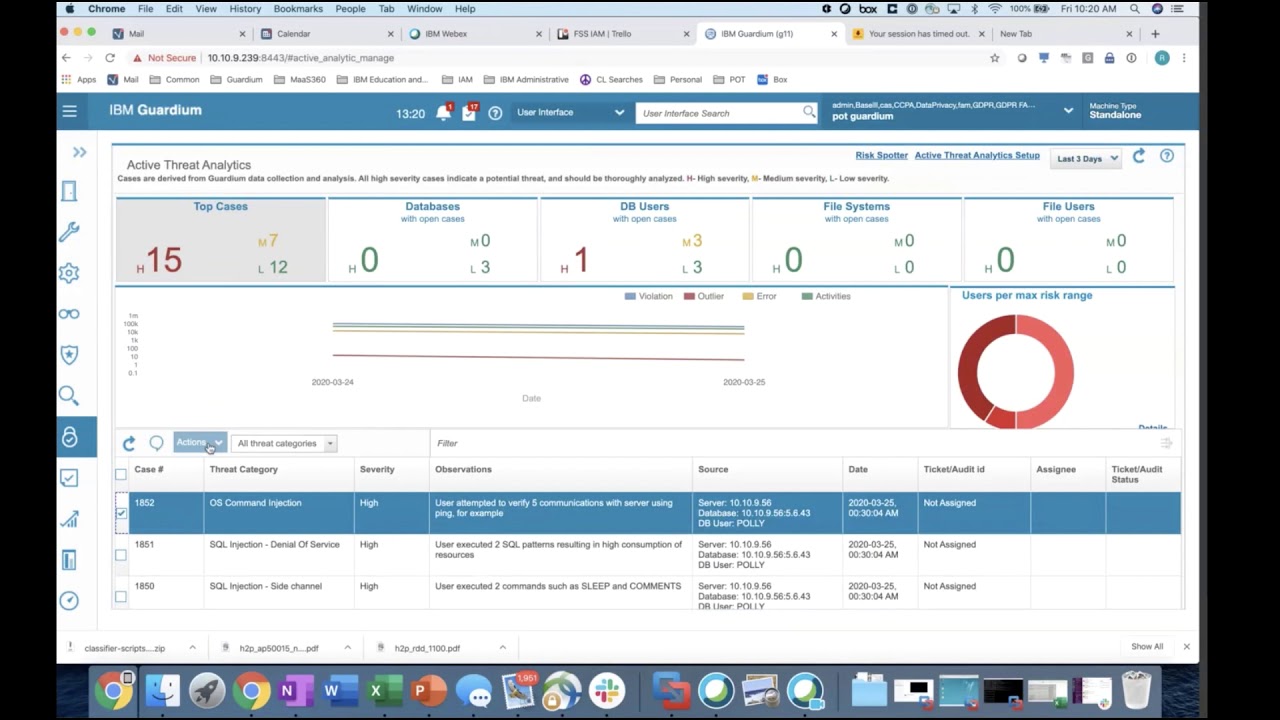Open the Bookmarks menu in Chrome
The width and height of the screenshot is (1280, 720).
click(x=298, y=9)
